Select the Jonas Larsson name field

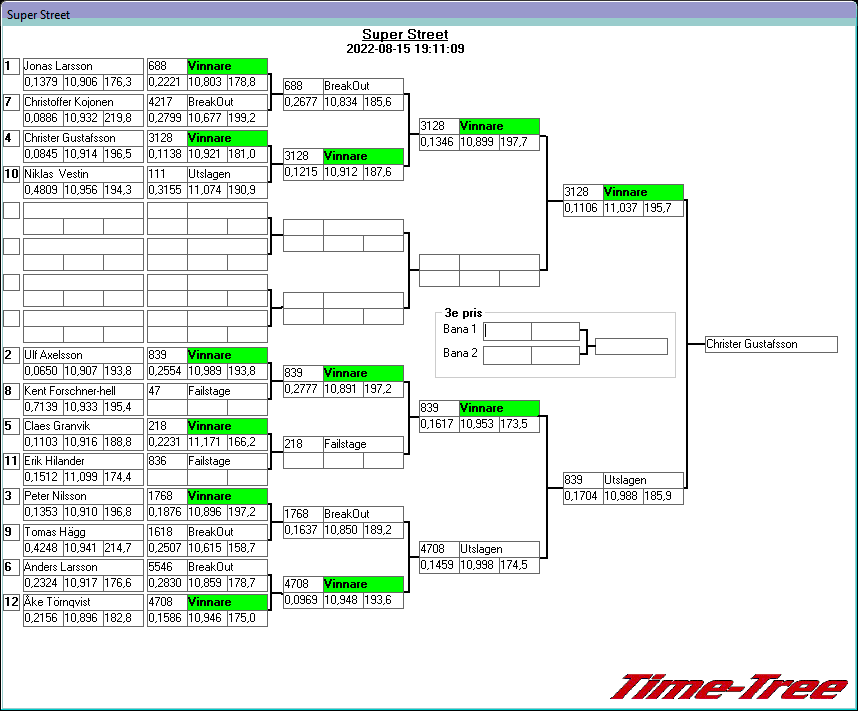pyautogui.click(x=83, y=66)
